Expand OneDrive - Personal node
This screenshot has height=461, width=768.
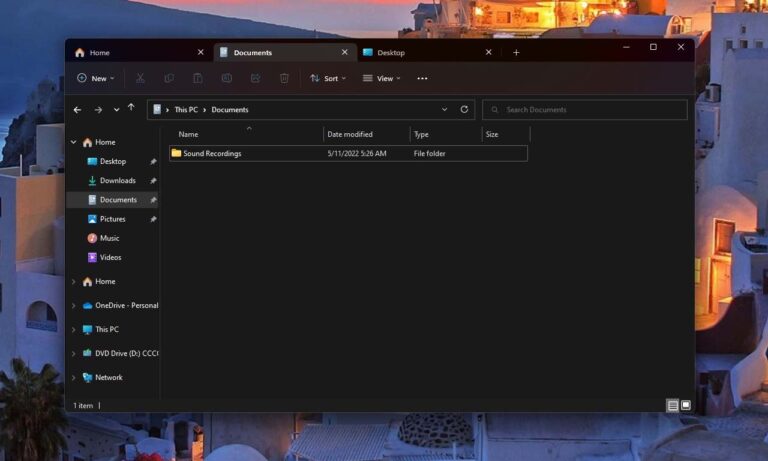pyautogui.click(x=73, y=306)
